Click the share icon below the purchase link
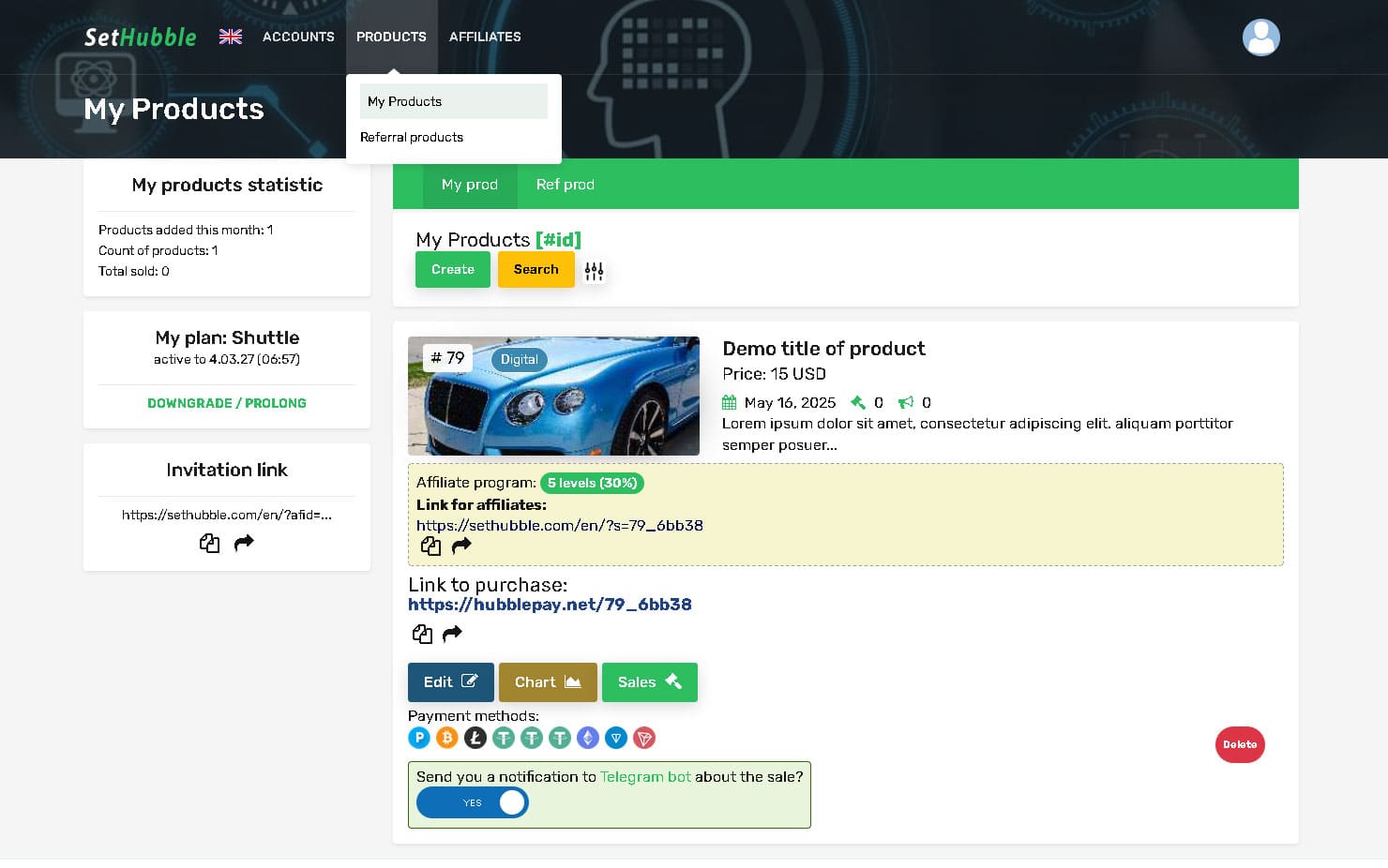The height and width of the screenshot is (868, 1388). pos(453,634)
